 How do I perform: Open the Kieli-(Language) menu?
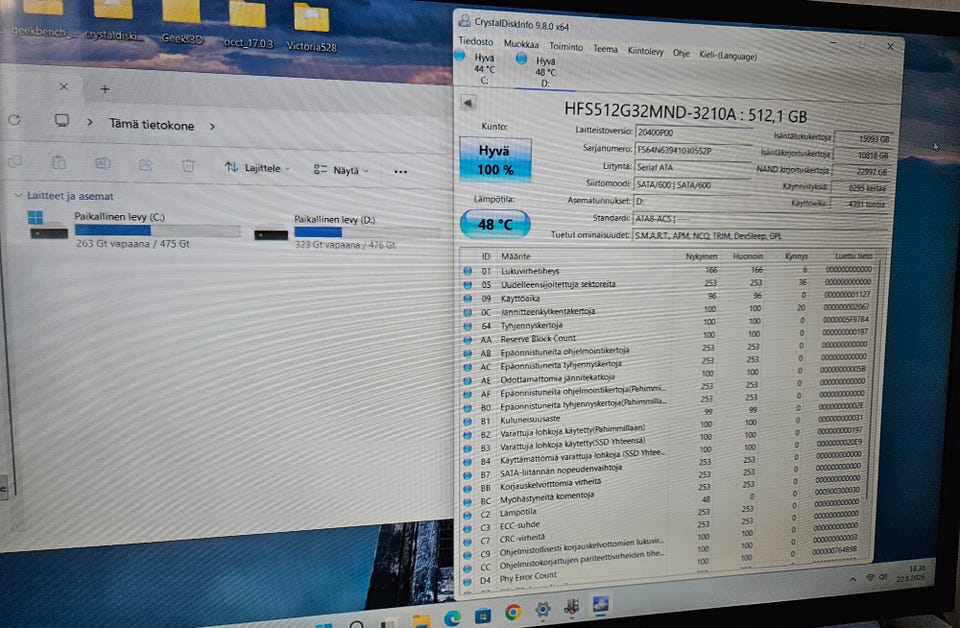point(728,56)
